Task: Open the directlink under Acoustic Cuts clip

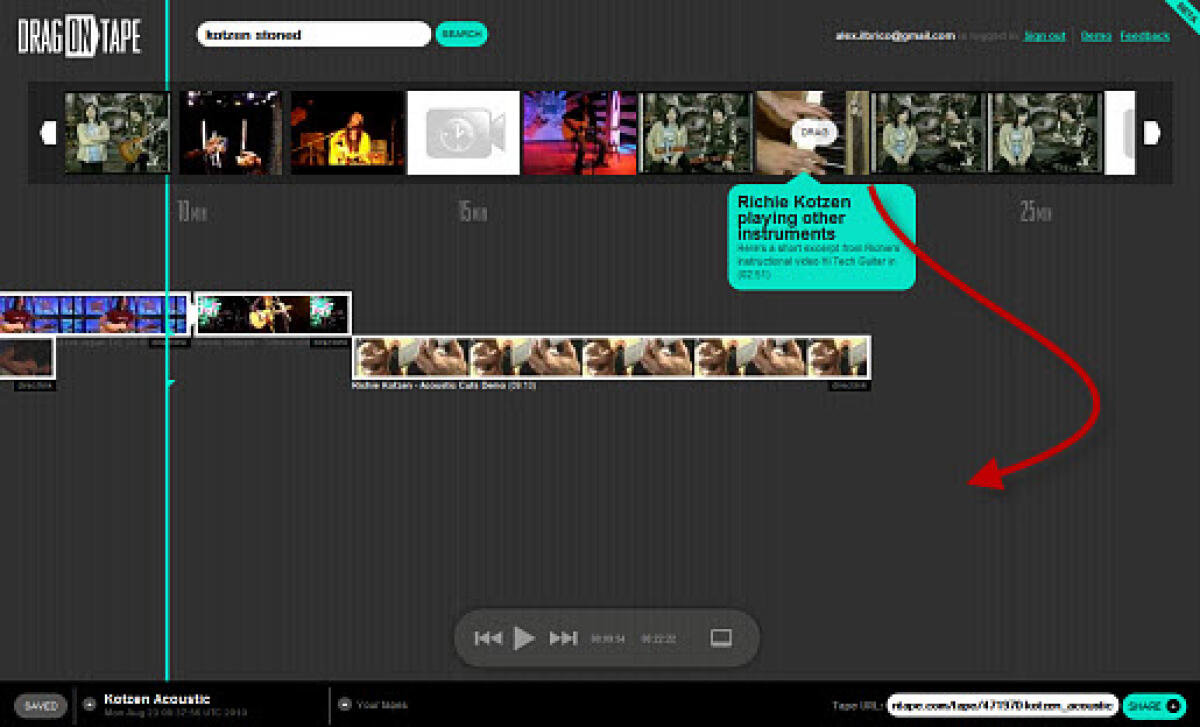Action: [850, 385]
